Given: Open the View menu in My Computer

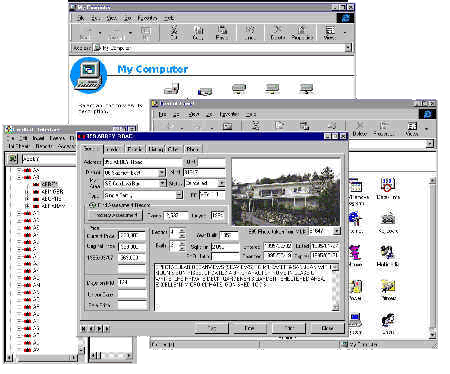Looking at the screenshot, I should pyautogui.click(x=112, y=18).
